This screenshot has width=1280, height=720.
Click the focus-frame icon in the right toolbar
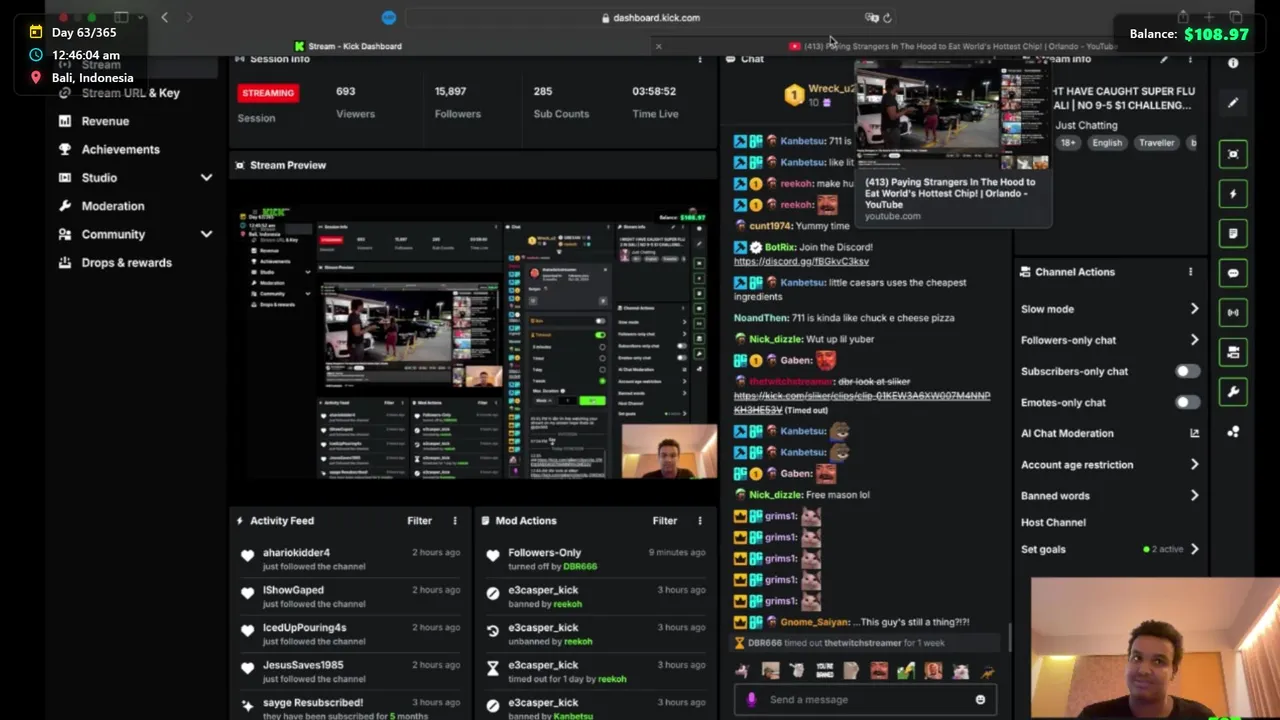1233,154
